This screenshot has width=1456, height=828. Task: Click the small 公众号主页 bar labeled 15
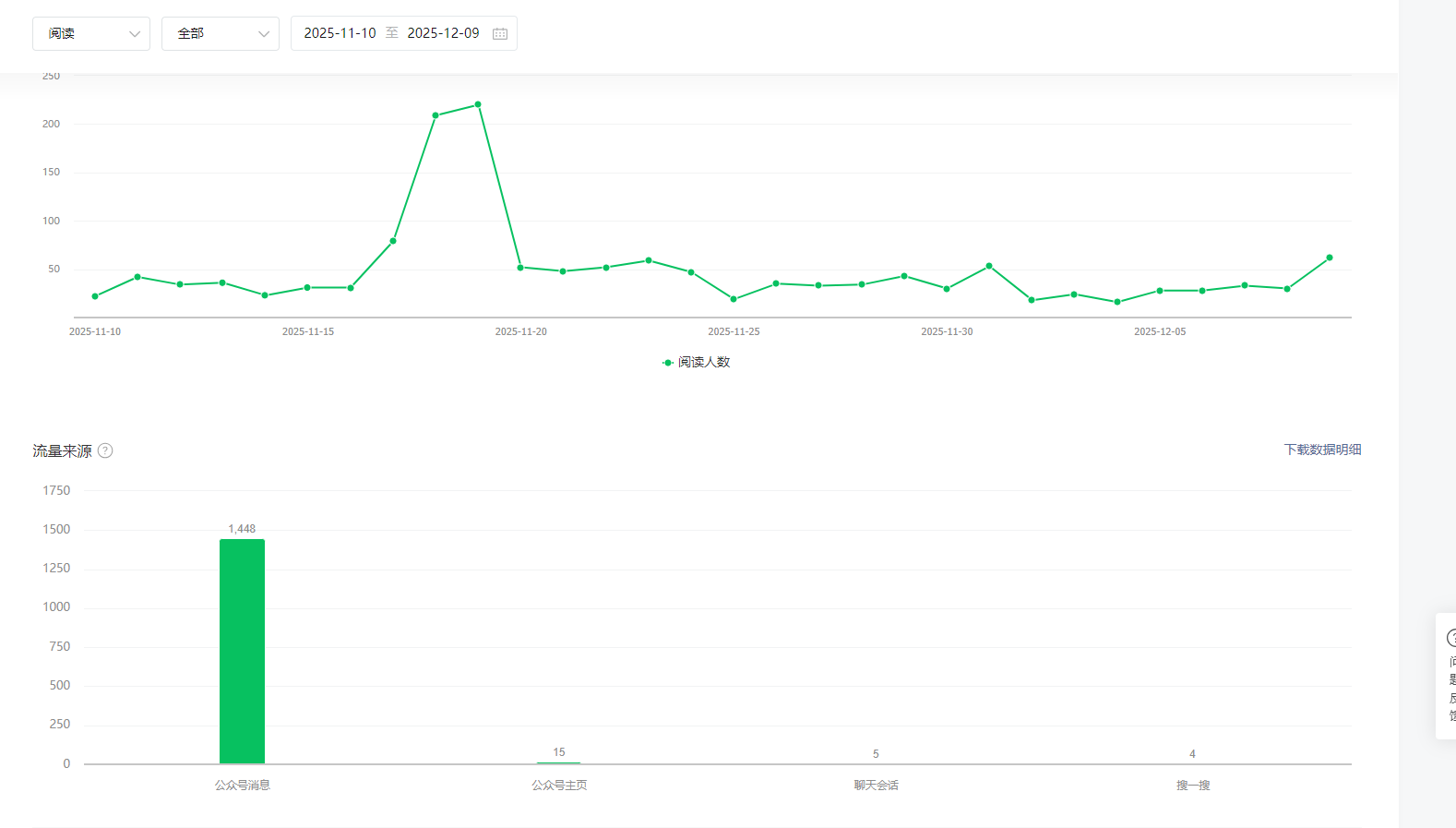[x=559, y=762]
